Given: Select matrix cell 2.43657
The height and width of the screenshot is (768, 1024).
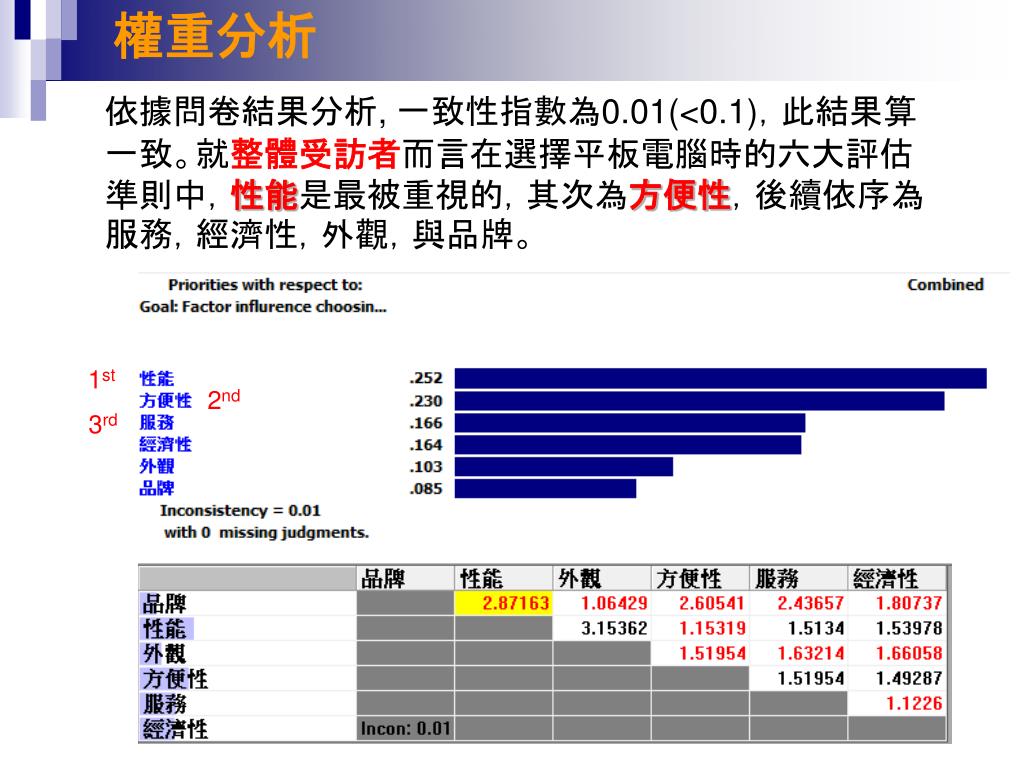Looking at the screenshot, I should pos(798,603).
